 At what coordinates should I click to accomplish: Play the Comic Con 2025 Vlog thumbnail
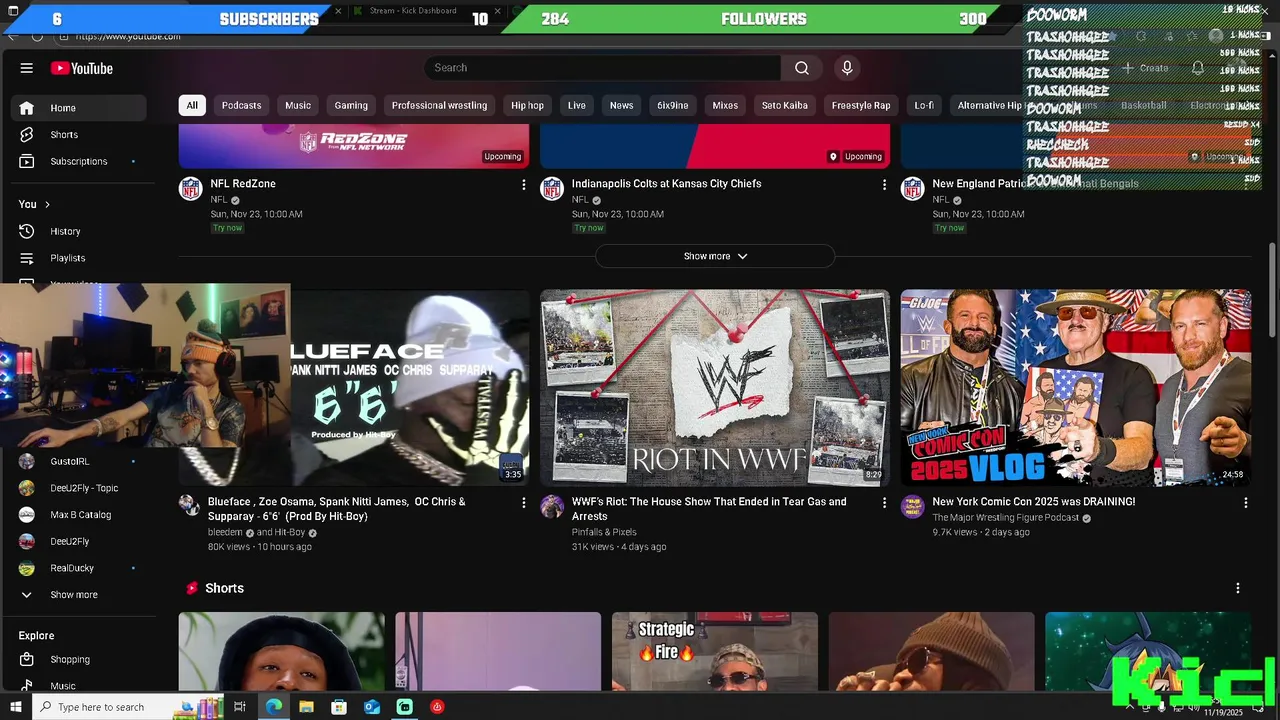pos(1076,388)
